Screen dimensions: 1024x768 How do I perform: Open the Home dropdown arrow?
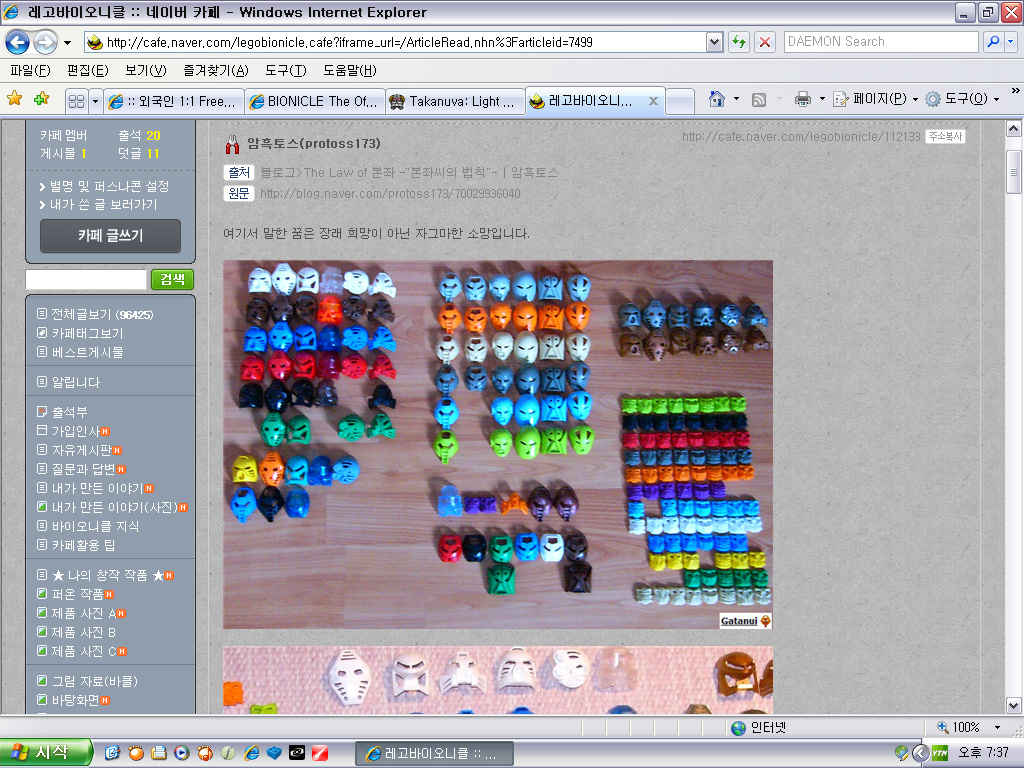[x=737, y=99]
